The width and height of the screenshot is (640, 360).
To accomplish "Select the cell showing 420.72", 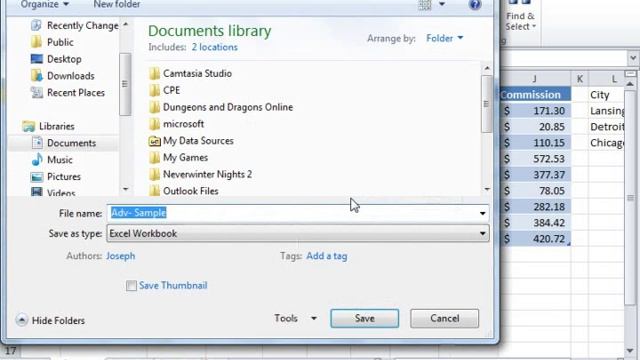I will pos(535,239).
